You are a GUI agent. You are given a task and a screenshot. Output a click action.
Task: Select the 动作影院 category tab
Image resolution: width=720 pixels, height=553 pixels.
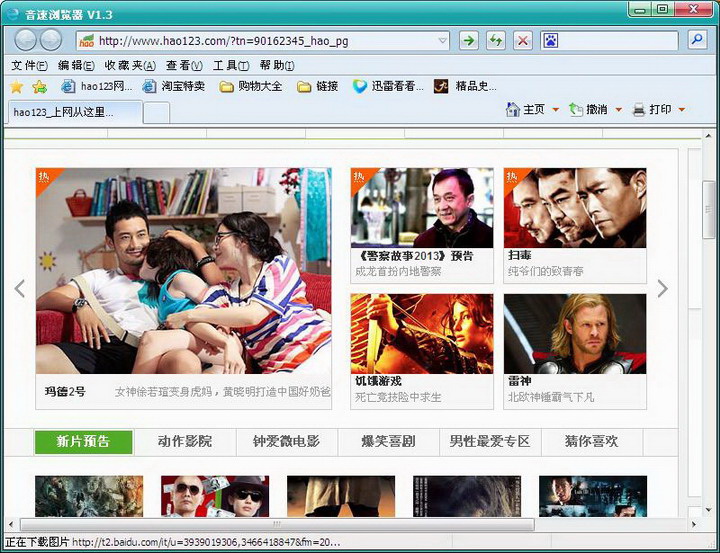tap(185, 441)
